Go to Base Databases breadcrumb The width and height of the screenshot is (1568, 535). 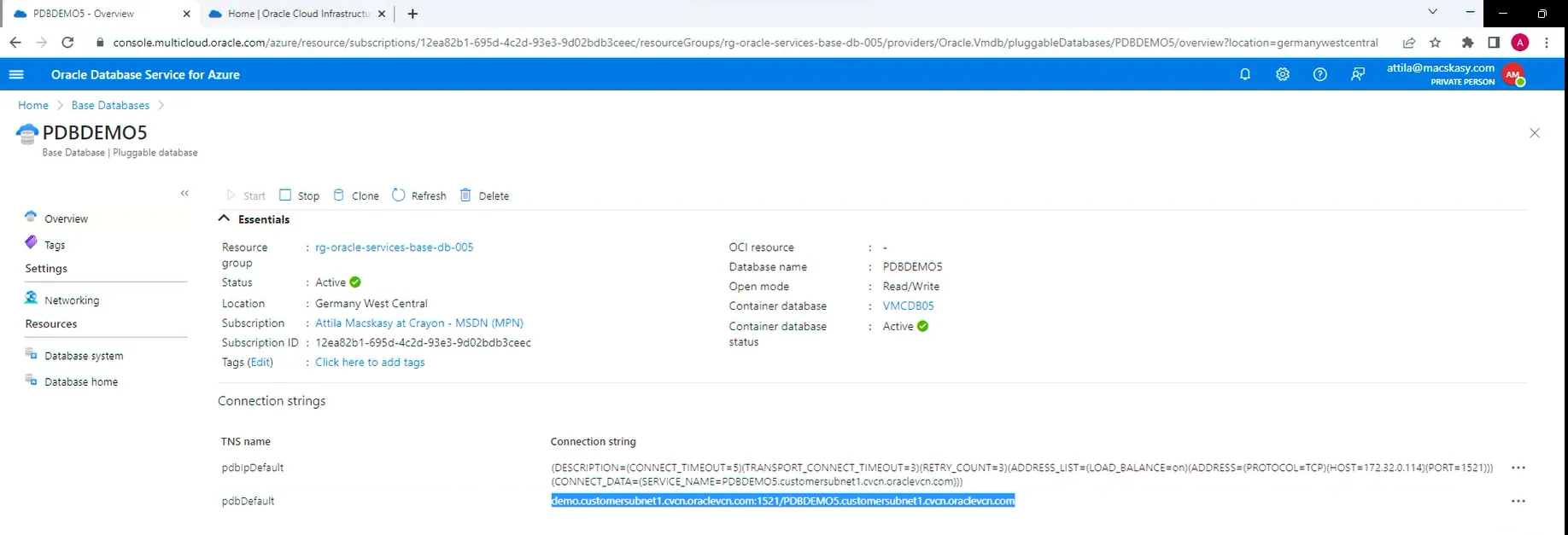coord(110,105)
